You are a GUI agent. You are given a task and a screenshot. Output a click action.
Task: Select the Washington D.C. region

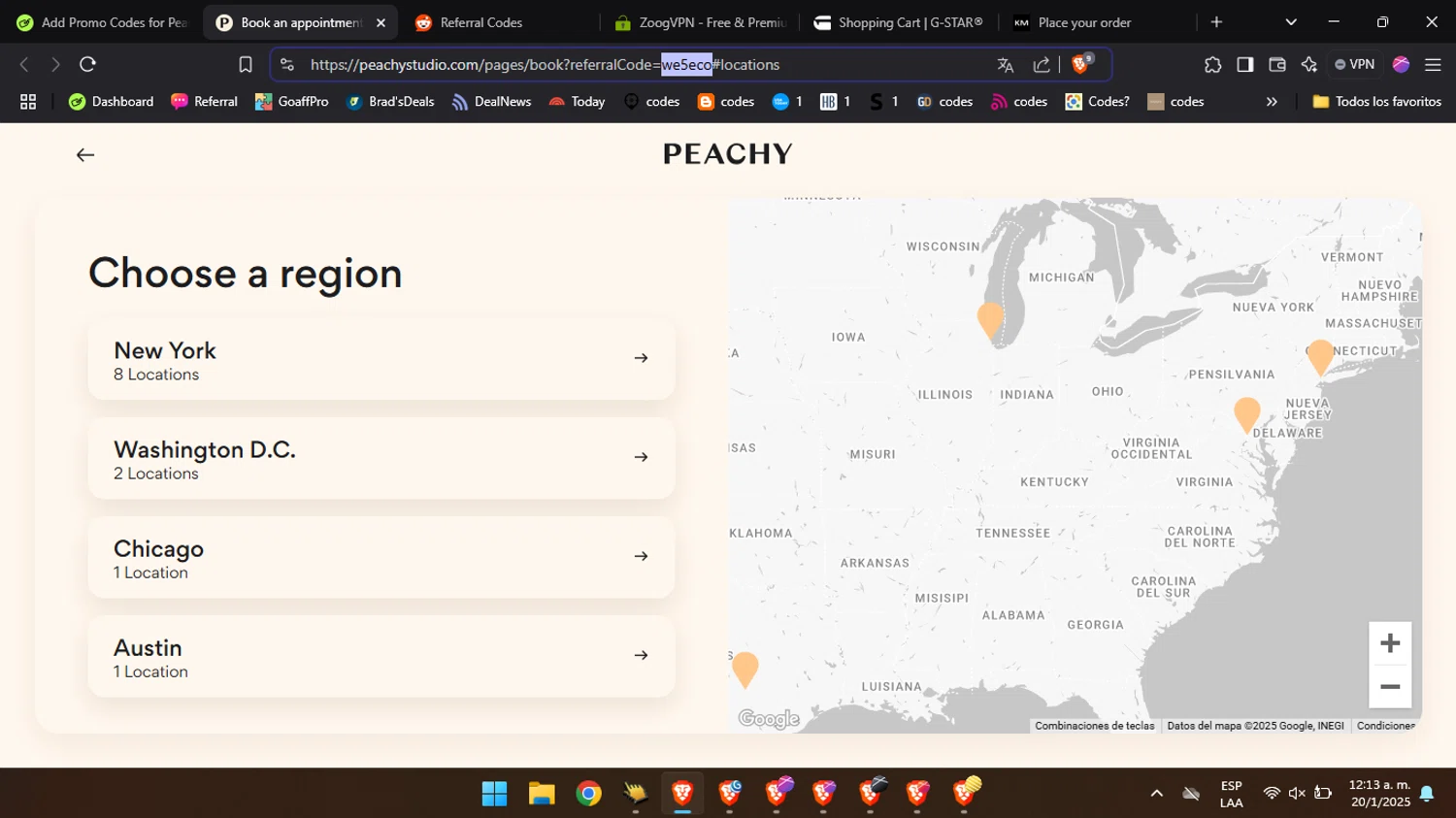pyautogui.click(x=381, y=458)
